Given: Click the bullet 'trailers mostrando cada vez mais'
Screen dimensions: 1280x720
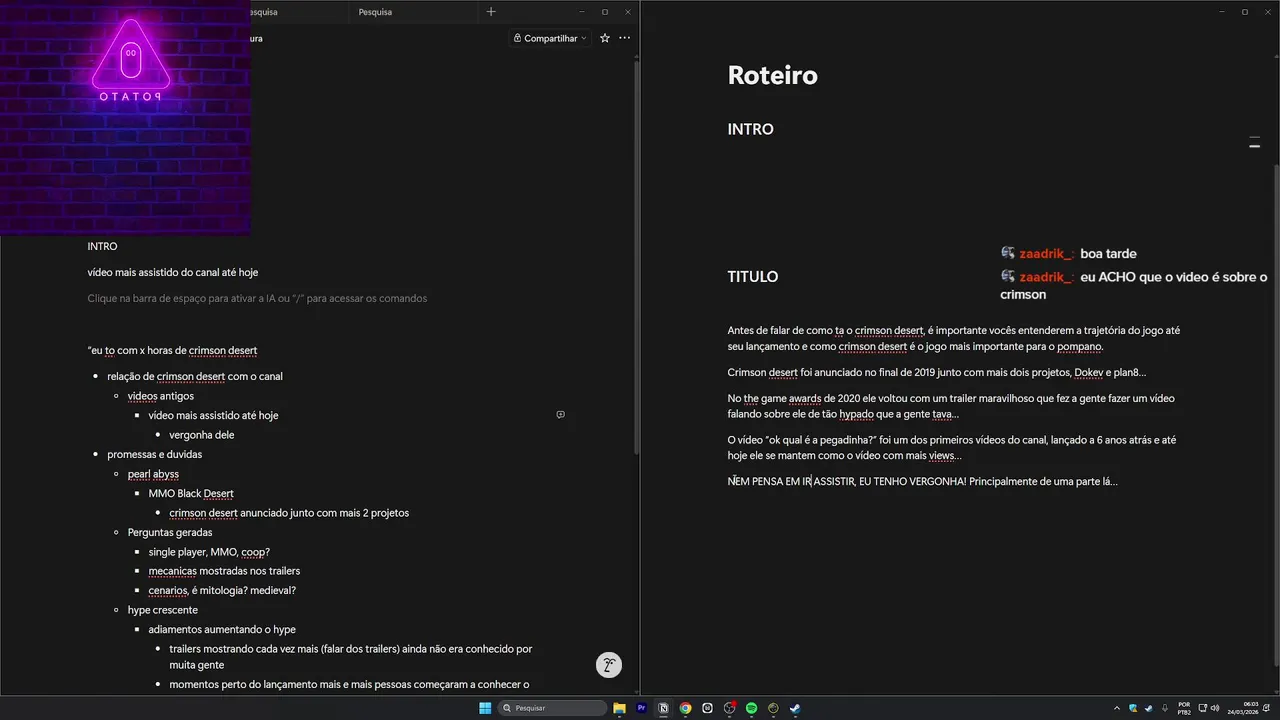Looking at the screenshot, I should 350,657.
